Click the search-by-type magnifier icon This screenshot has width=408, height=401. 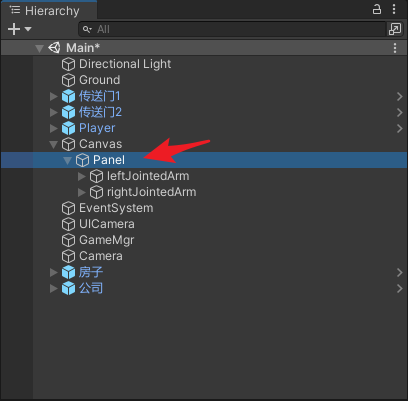(x=87, y=29)
